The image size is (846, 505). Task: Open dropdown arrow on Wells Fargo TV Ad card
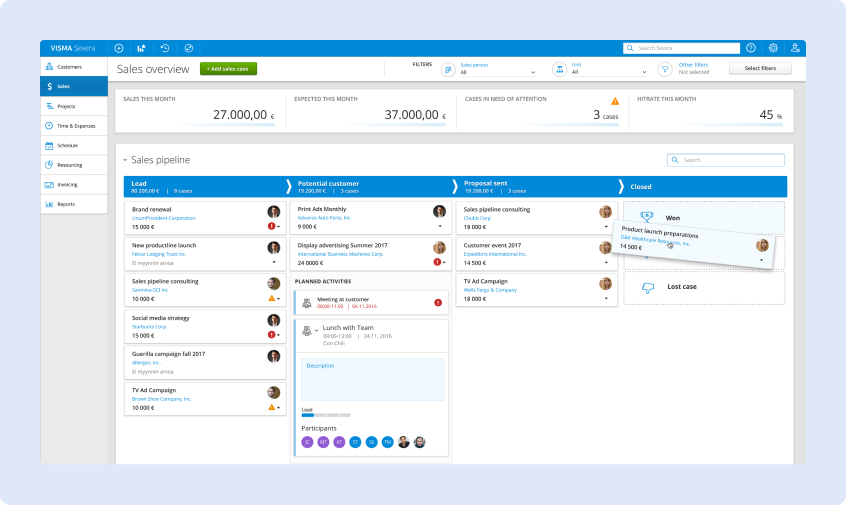(x=606, y=298)
